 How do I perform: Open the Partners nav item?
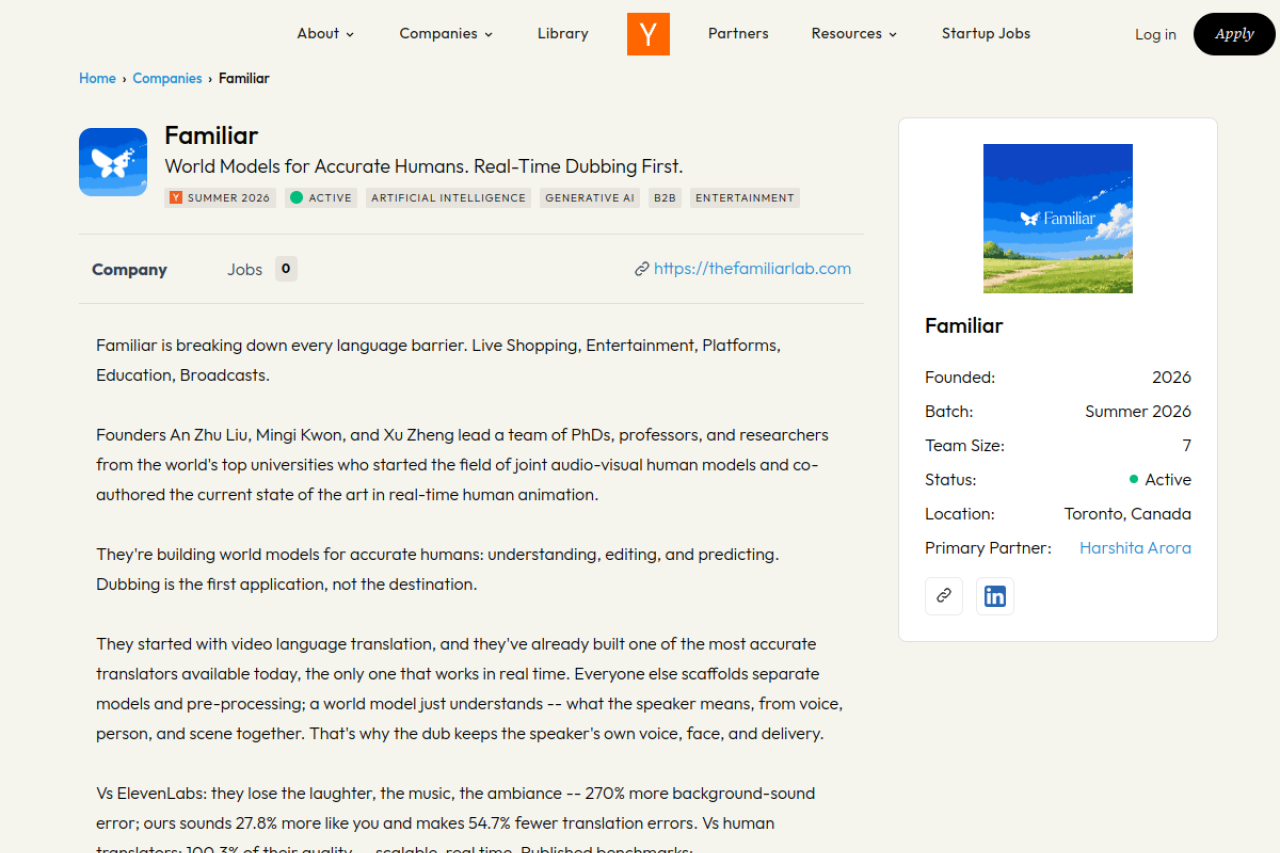point(738,33)
